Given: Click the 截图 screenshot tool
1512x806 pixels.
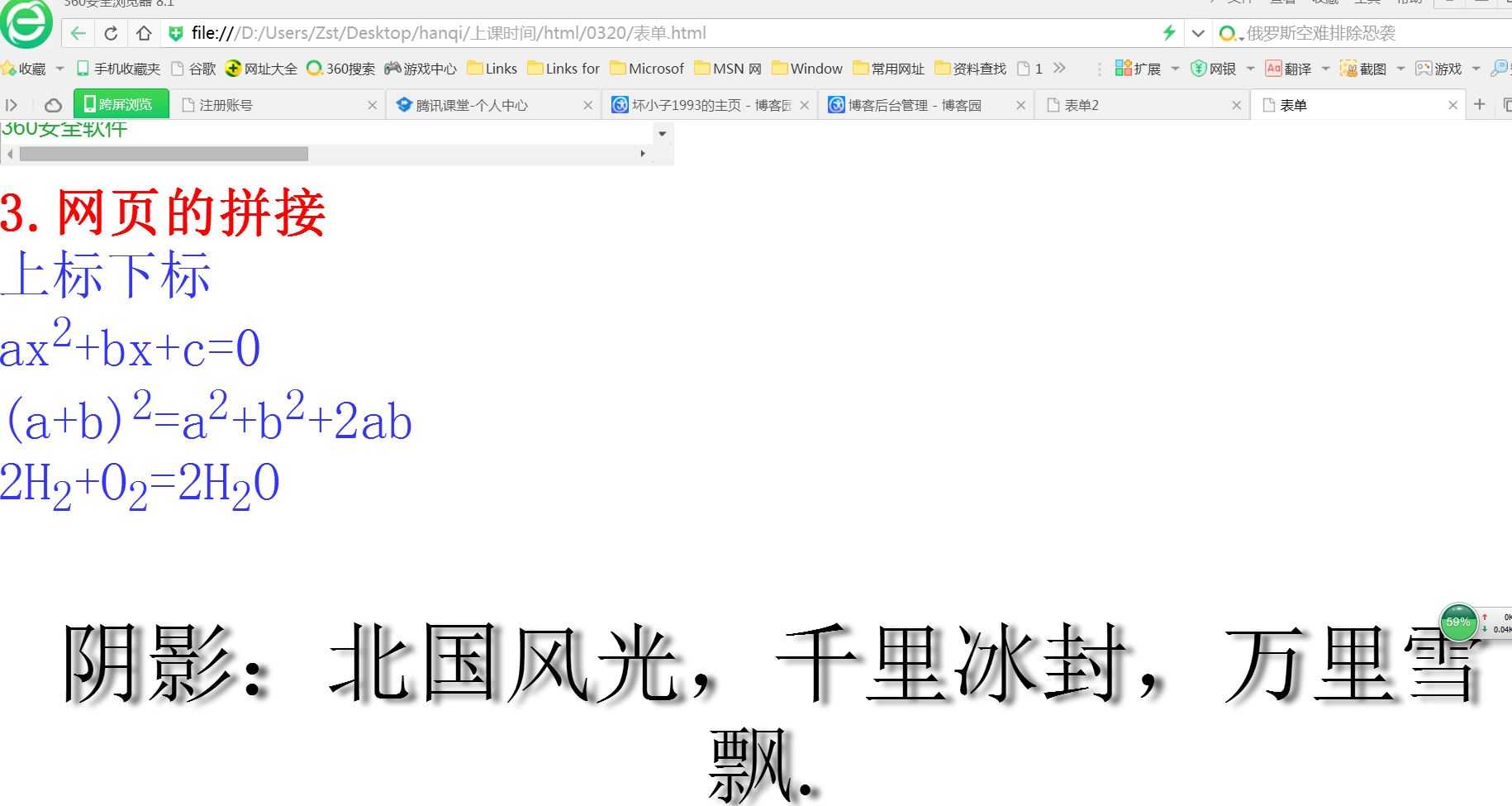Looking at the screenshot, I should [x=1363, y=69].
